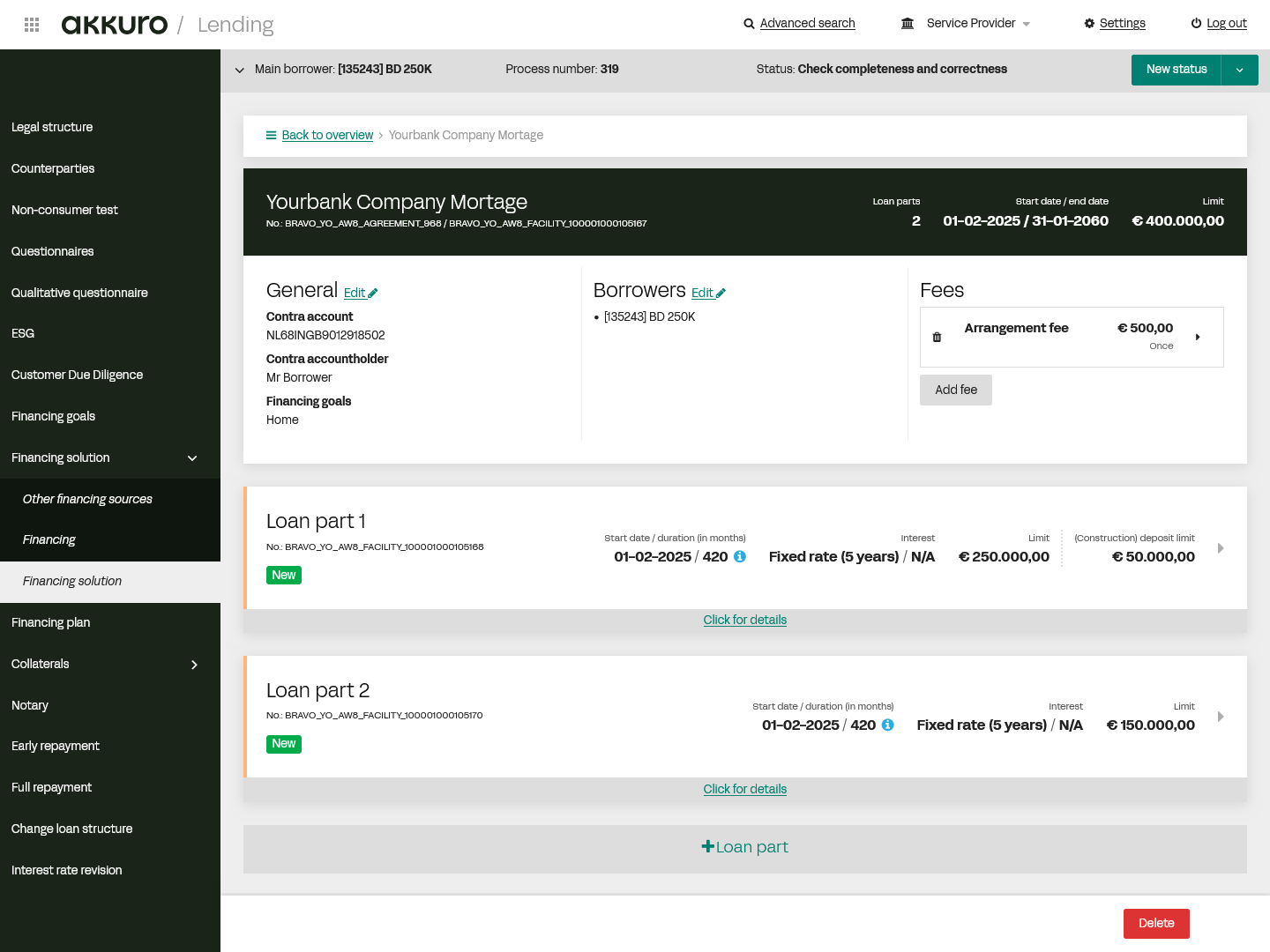Click the hamburger icon beside Back to overview
The width and height of the screenshot is (1270, 952).
pyautogui.click(x=271, y=135)
